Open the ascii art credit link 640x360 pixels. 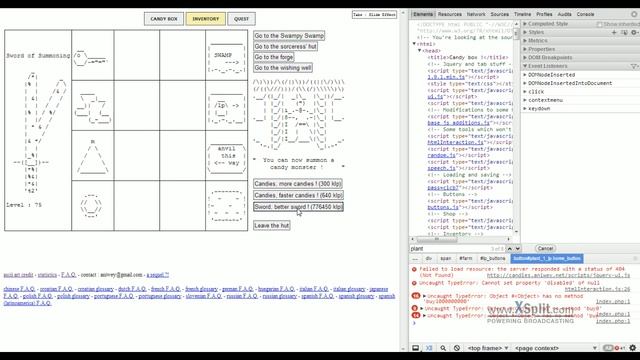click(18, 275)
